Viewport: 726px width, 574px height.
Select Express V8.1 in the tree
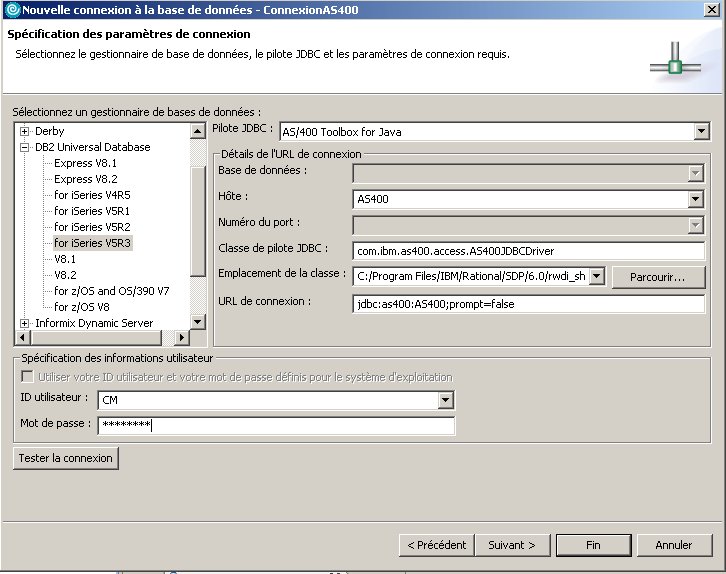coord(85,163)
